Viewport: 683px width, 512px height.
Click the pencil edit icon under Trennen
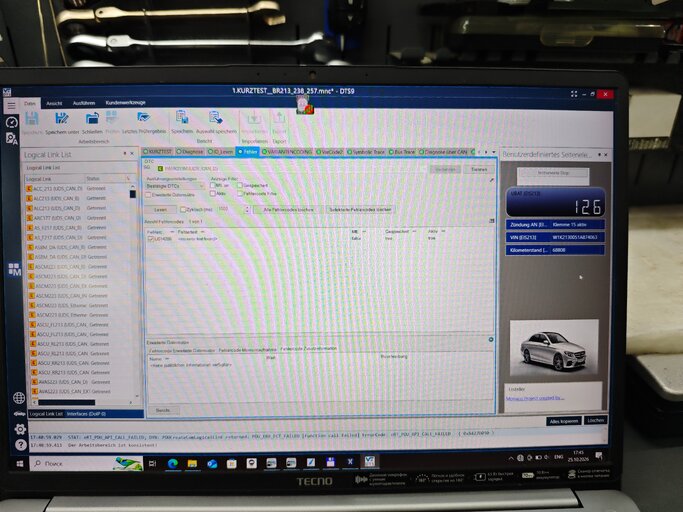click(x=492, y=180)
